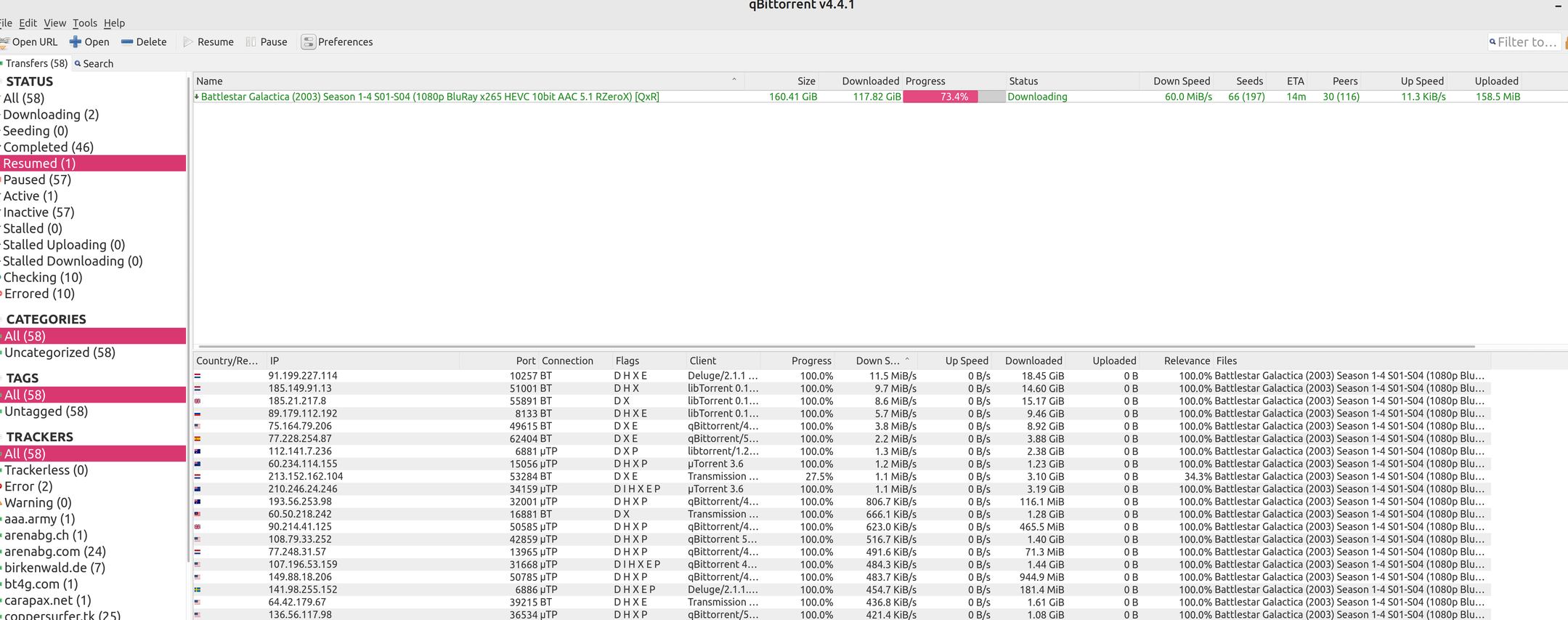
Task: Select the Uncategorized (58) category
Action: click(60, 353)
